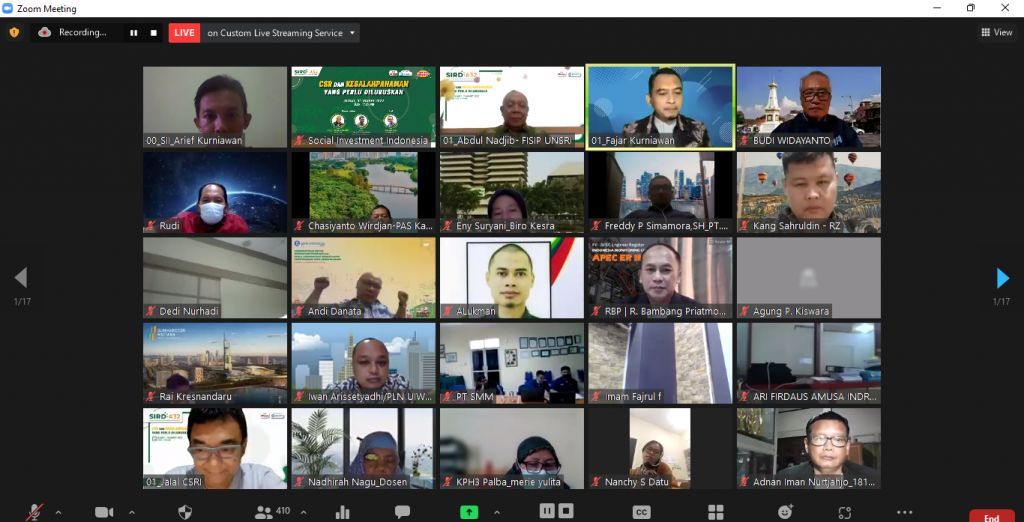
Task: Expand the Custom Live Streaming Service dropdown
Action: [x=351, y=33]
